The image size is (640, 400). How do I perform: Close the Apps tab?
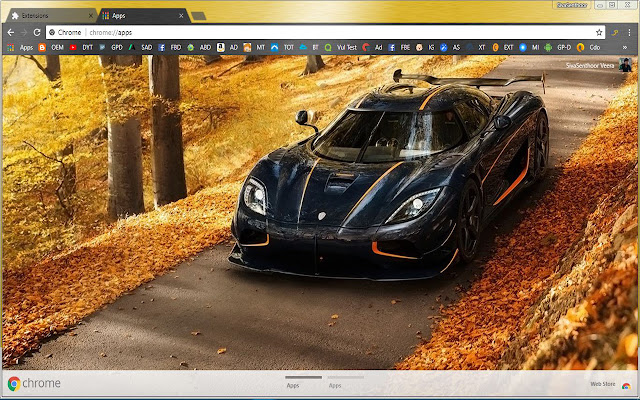[181, 16]
